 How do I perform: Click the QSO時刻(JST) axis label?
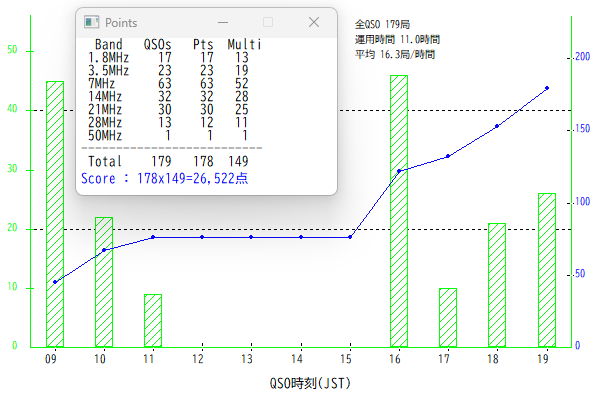click(x=310, y=383)
